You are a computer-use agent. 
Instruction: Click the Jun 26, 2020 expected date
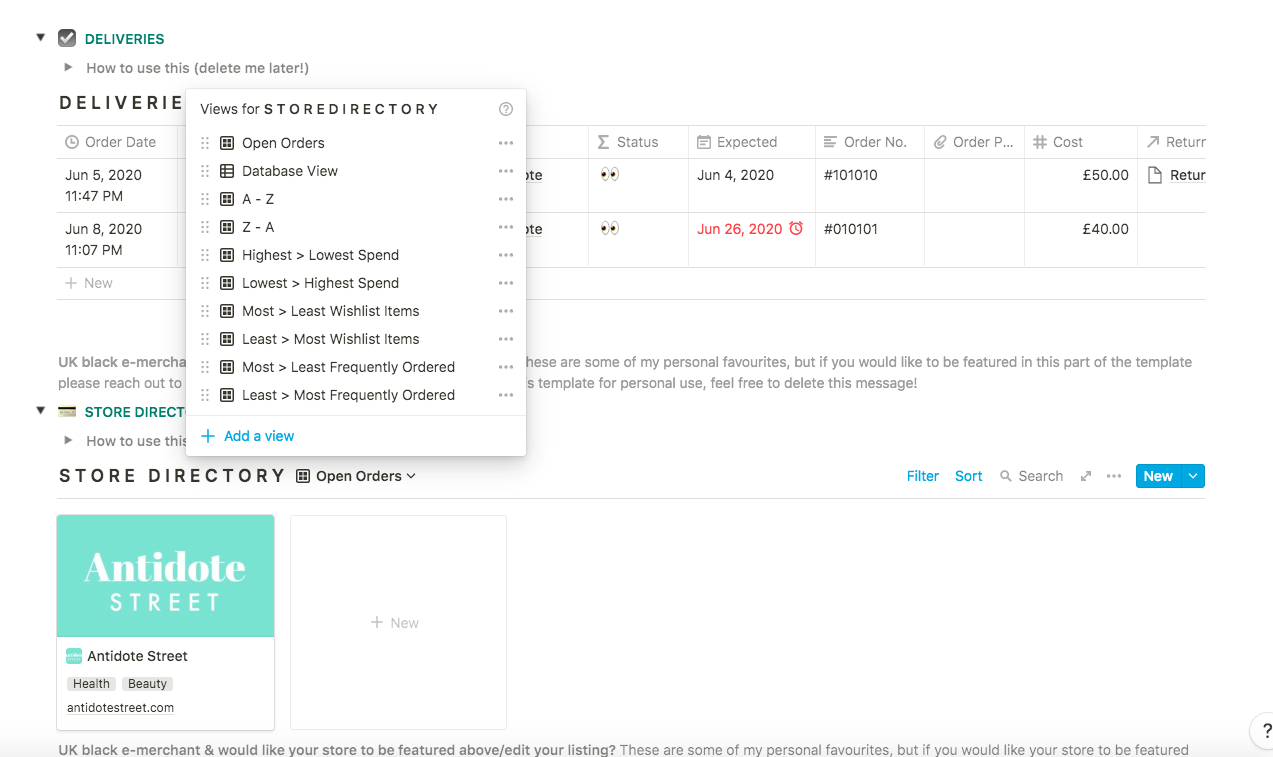[x=740, y=229]
